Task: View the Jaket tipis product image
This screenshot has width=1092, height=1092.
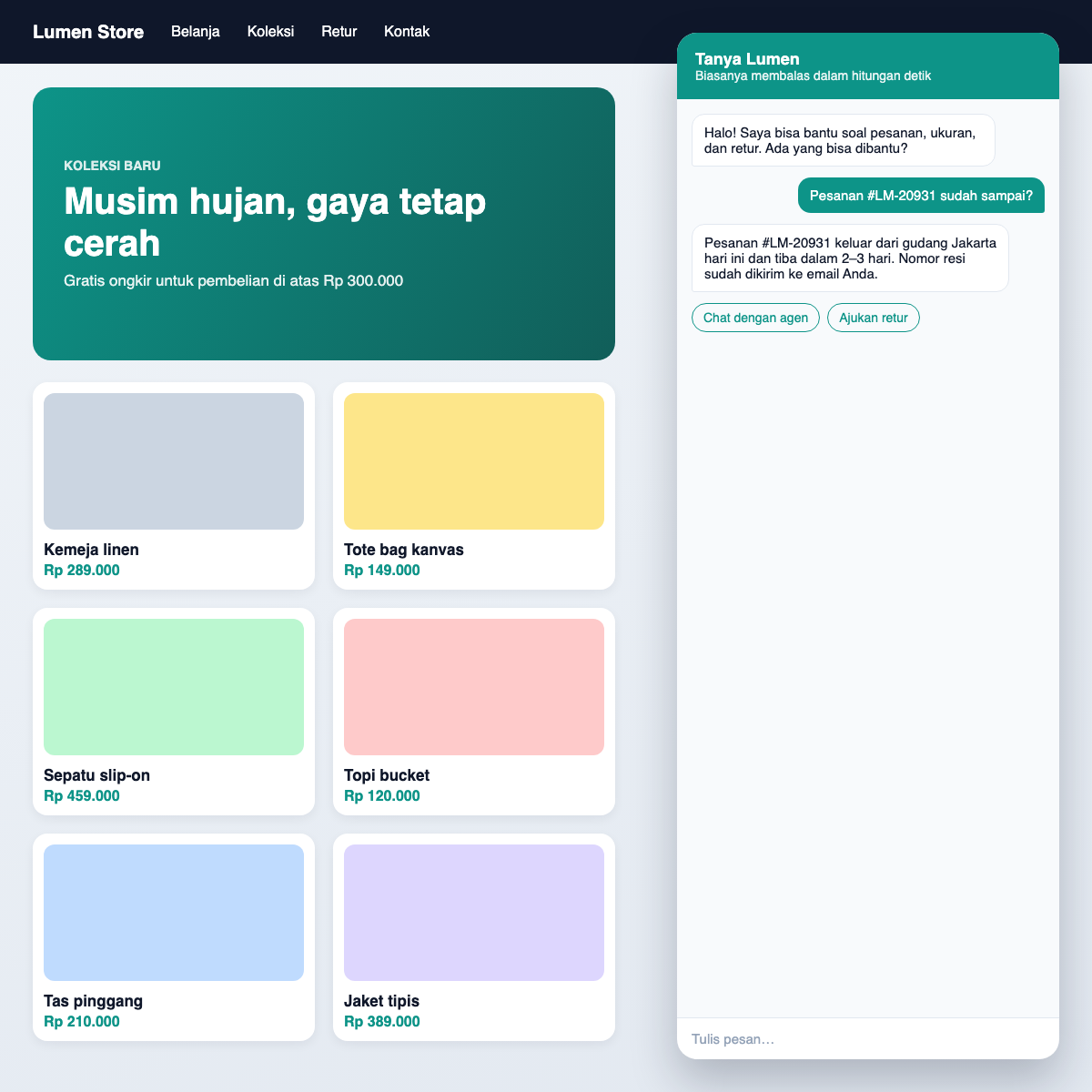Action: (474, 913)
